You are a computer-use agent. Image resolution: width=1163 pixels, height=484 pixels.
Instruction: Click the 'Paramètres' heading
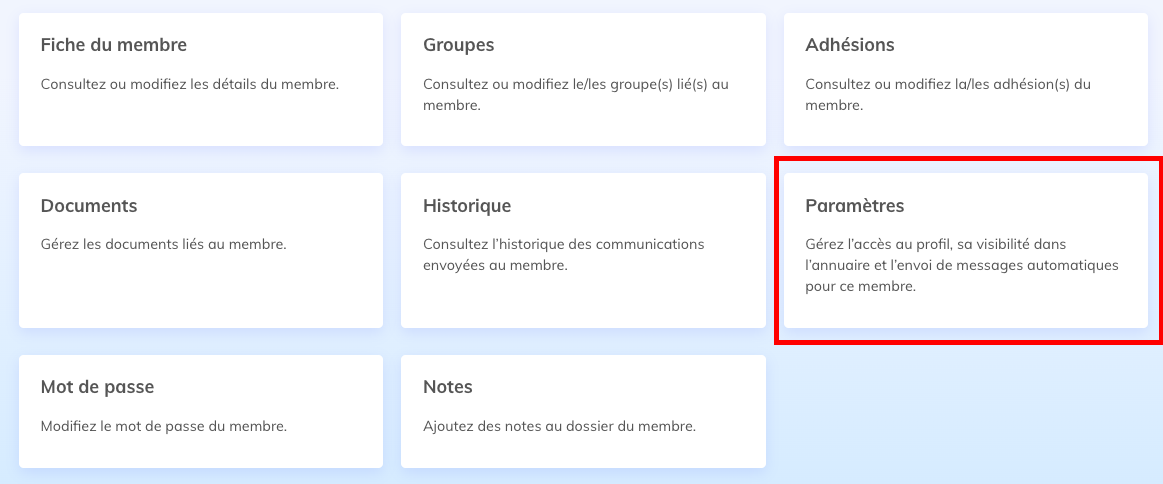[854, 206]
